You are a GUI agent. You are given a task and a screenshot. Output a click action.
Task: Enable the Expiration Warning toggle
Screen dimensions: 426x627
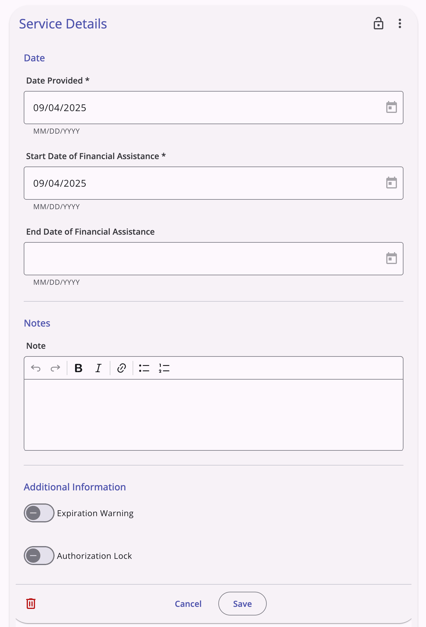click(x=39, y=513)
